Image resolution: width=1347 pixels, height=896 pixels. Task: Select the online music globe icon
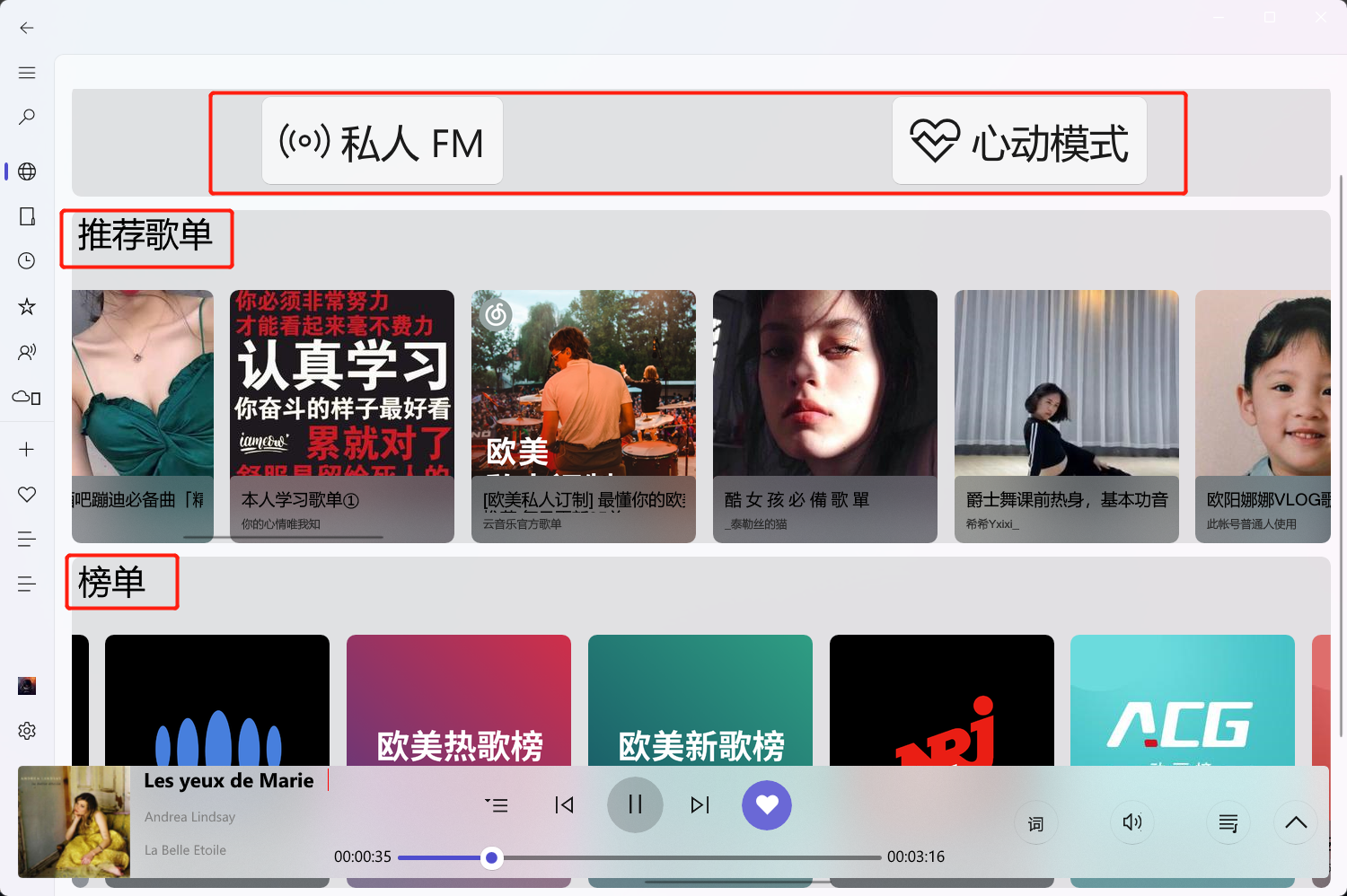[x=27, y=171]
